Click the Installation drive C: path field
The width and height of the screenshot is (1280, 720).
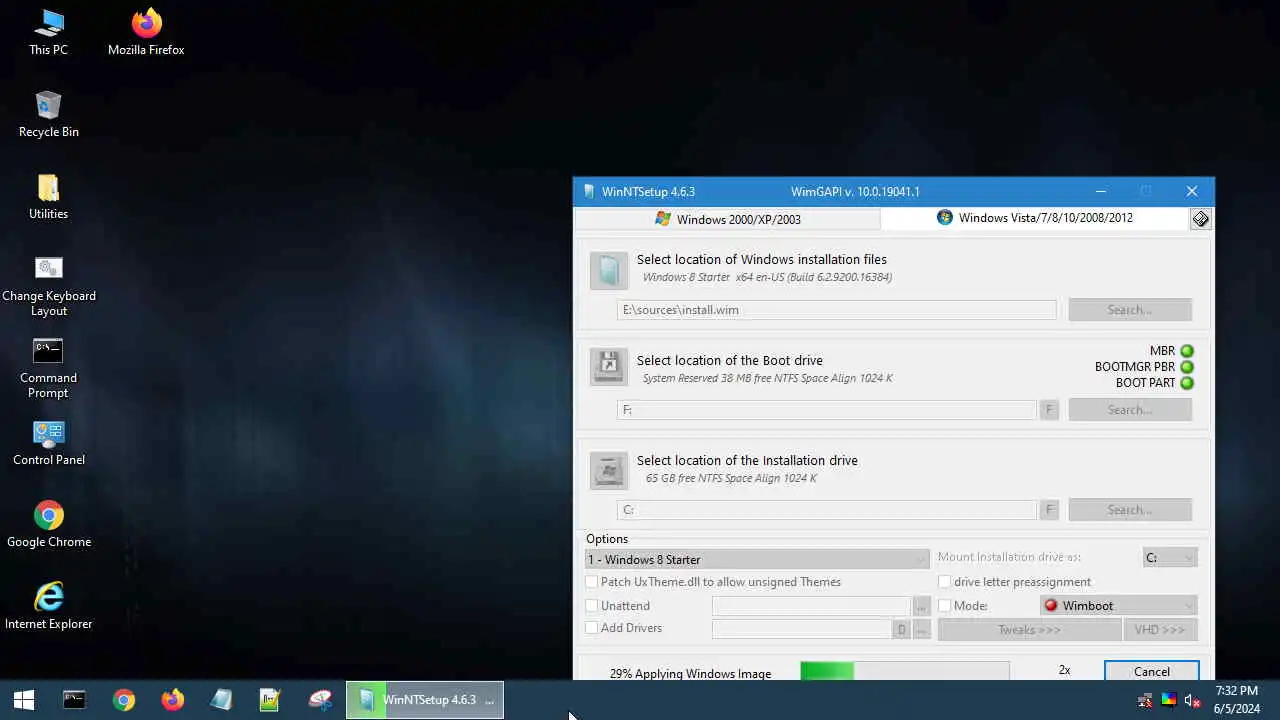[x=826, y=510]
